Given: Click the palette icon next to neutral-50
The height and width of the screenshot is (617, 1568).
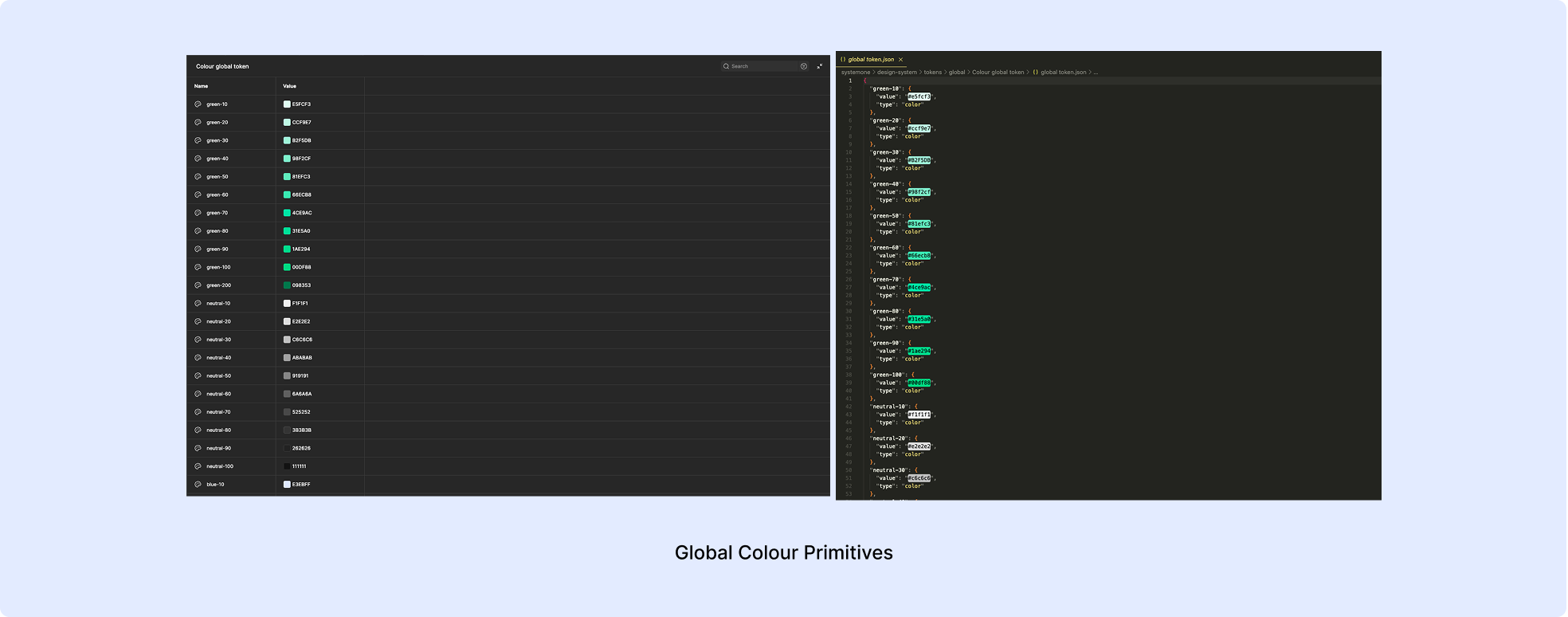Looking at the screenshot, I should pos(198,375).
